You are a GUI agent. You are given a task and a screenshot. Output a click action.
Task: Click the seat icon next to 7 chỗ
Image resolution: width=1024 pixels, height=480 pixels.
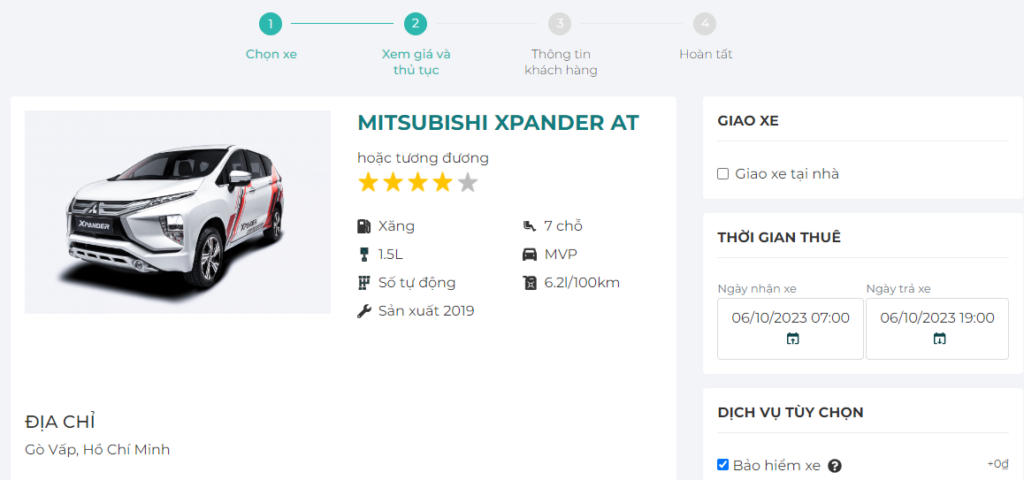530,226
